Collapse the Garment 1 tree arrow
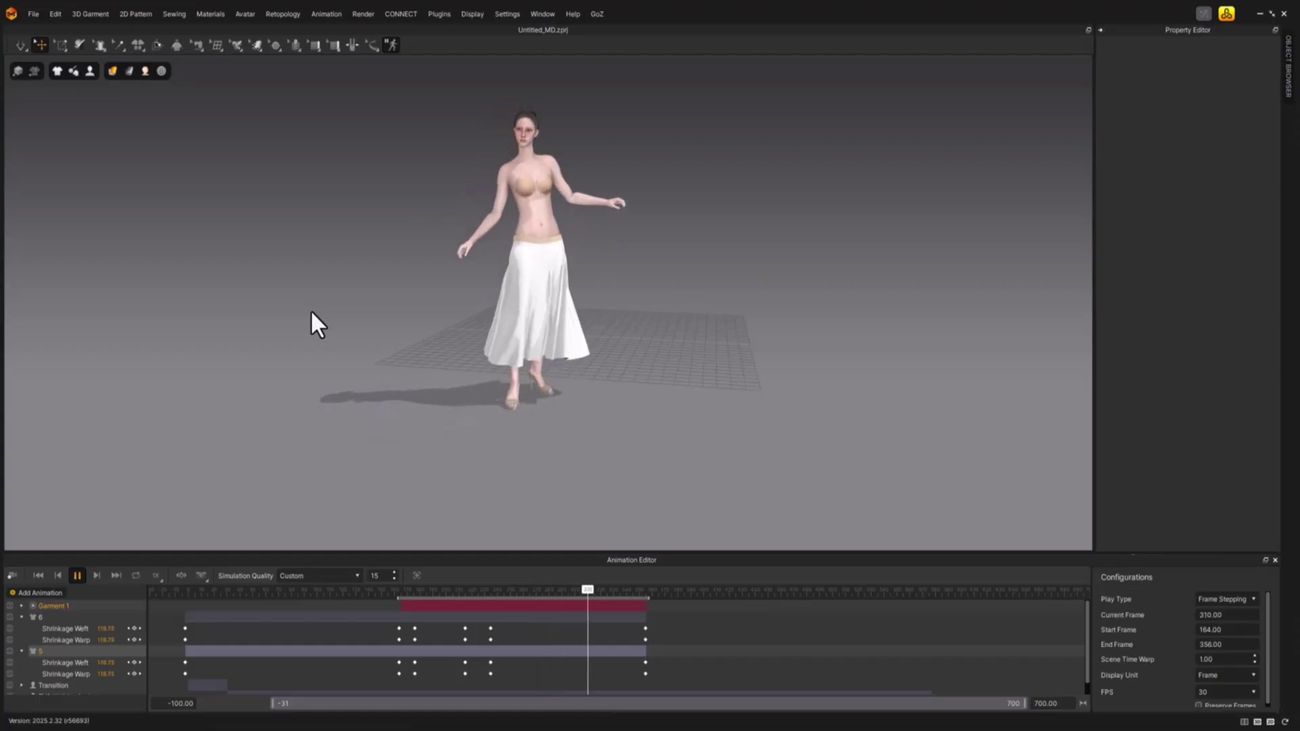The image size is (1300, 731). pyautogui.click(x=21, y=606)
